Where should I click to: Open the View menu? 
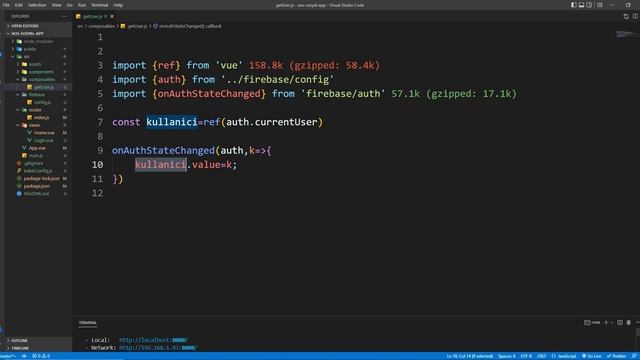click(56, 5)
